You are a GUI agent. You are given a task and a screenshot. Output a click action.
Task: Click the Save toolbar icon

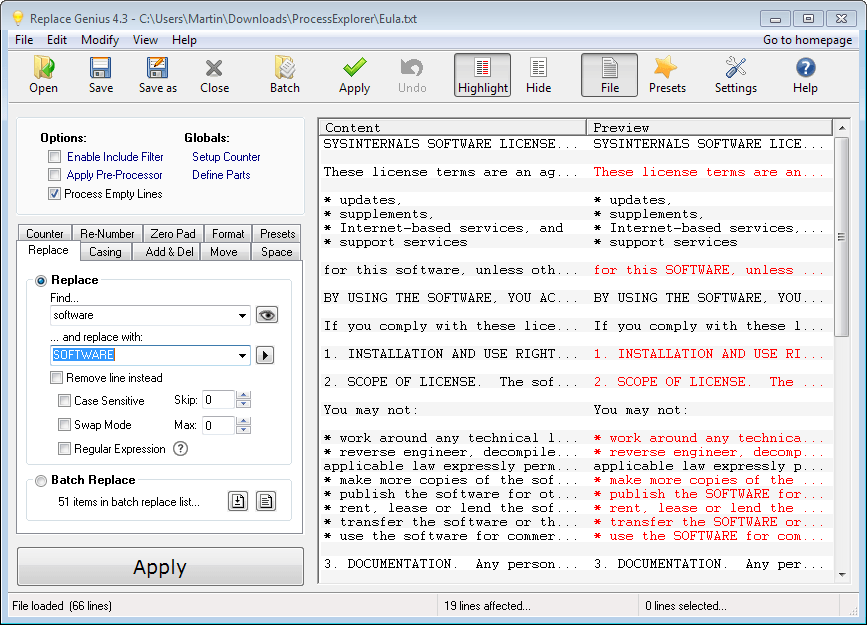pyautogui.click(x=101, y=75)
